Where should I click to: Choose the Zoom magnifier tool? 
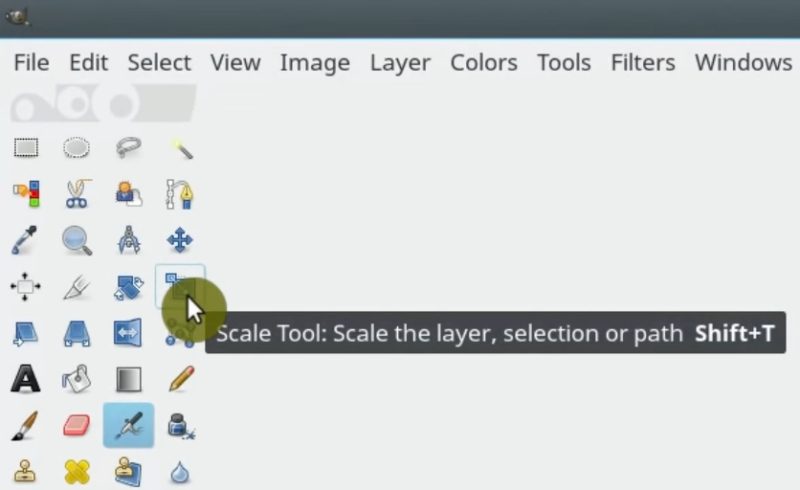(x=77, y=240)
